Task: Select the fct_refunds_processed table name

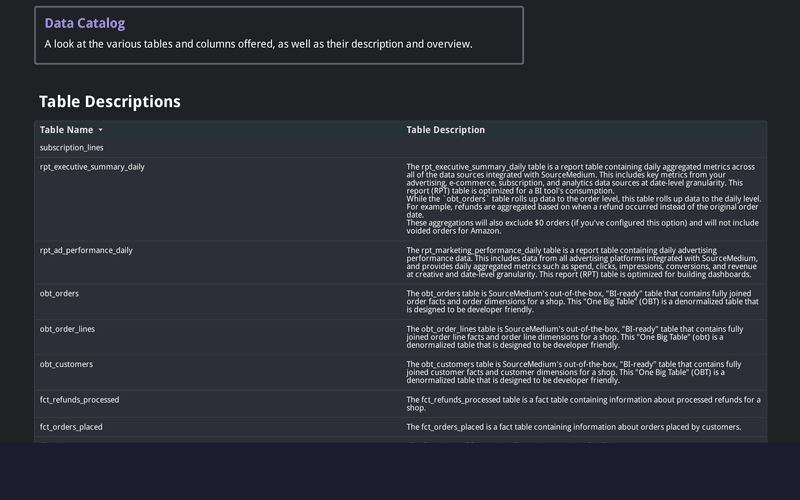Action: pyautogui.click(x=79, y=400)
